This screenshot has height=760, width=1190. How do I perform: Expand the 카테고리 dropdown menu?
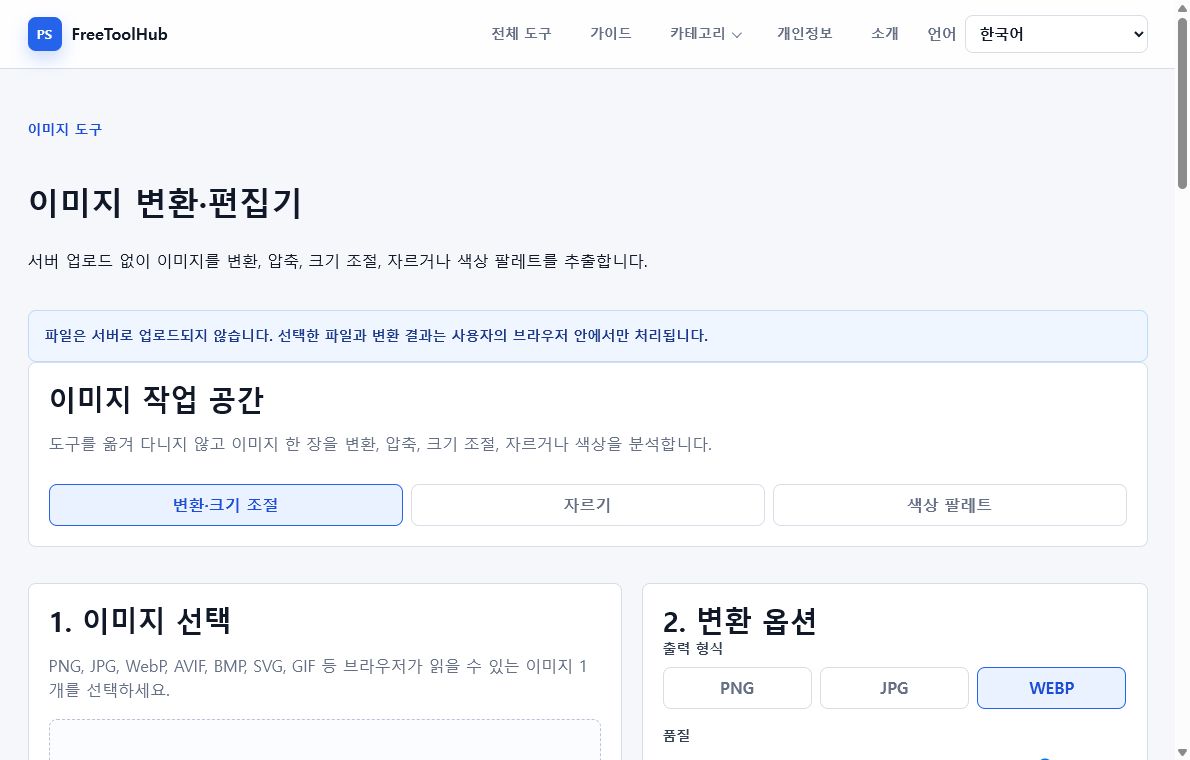point(705,33)
